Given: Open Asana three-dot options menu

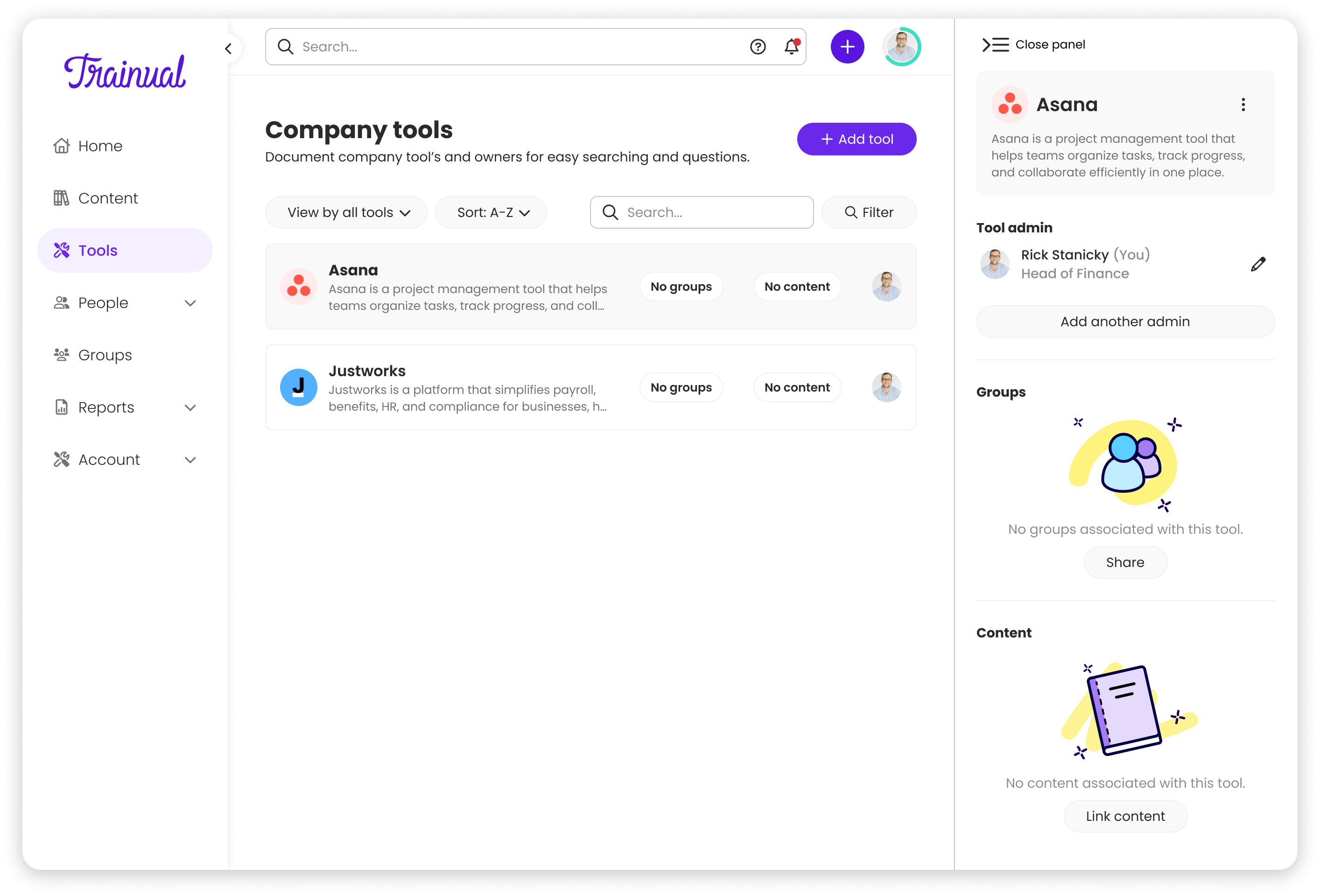Looking at the screenshot, I should [x=1243, y=105].
